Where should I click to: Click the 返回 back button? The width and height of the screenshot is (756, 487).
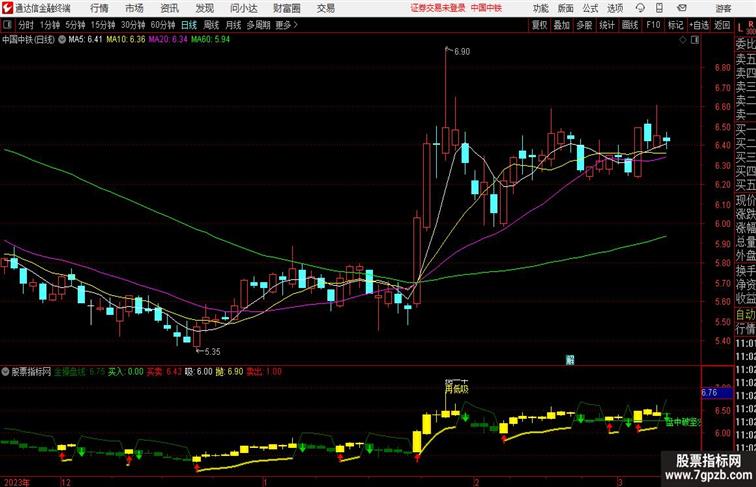click(x=722, y=25)
